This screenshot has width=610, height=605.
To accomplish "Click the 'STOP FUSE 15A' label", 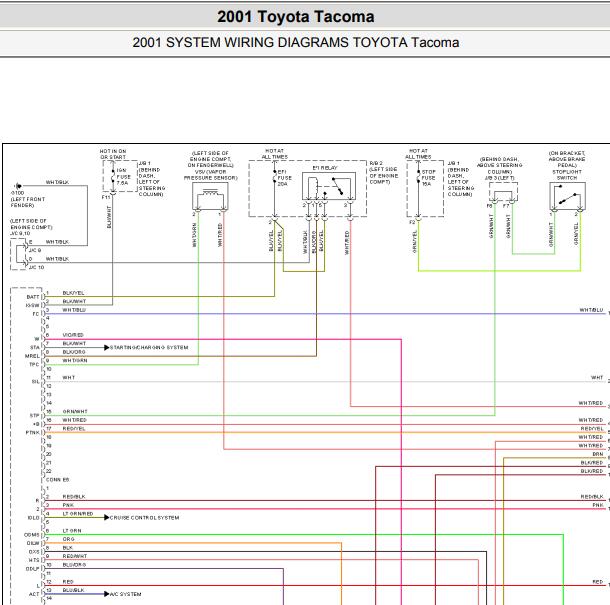I will 428,178.
